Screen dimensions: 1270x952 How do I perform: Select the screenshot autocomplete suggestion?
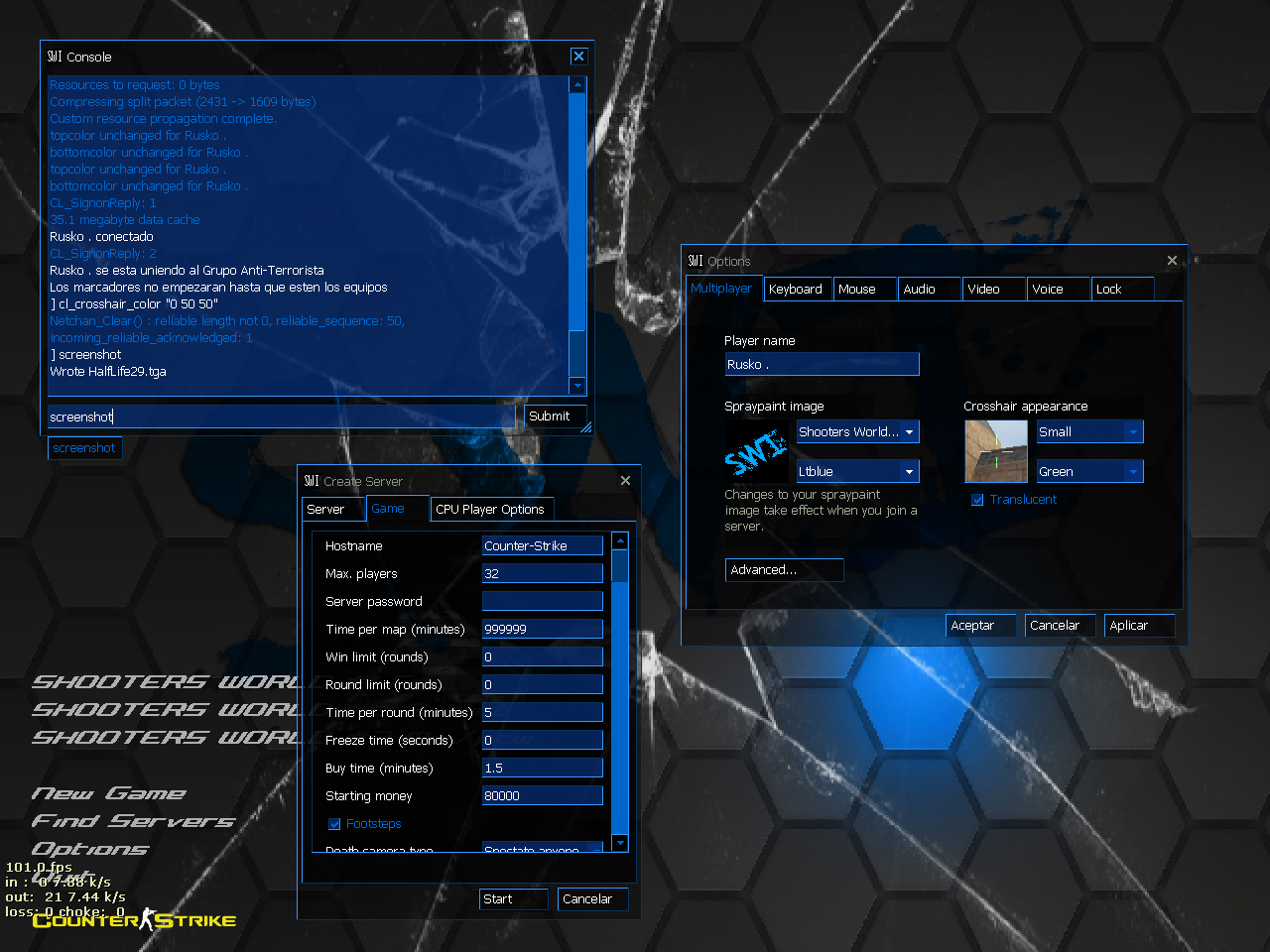[x=84, y=448]
